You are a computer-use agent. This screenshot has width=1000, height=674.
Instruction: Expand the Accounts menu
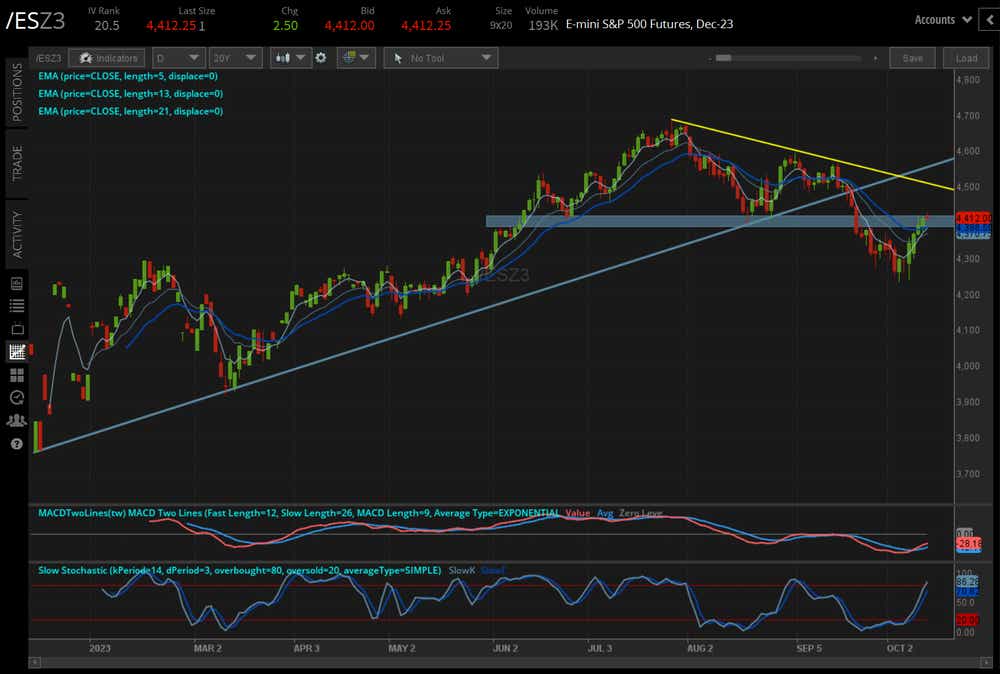coord(943,19)
